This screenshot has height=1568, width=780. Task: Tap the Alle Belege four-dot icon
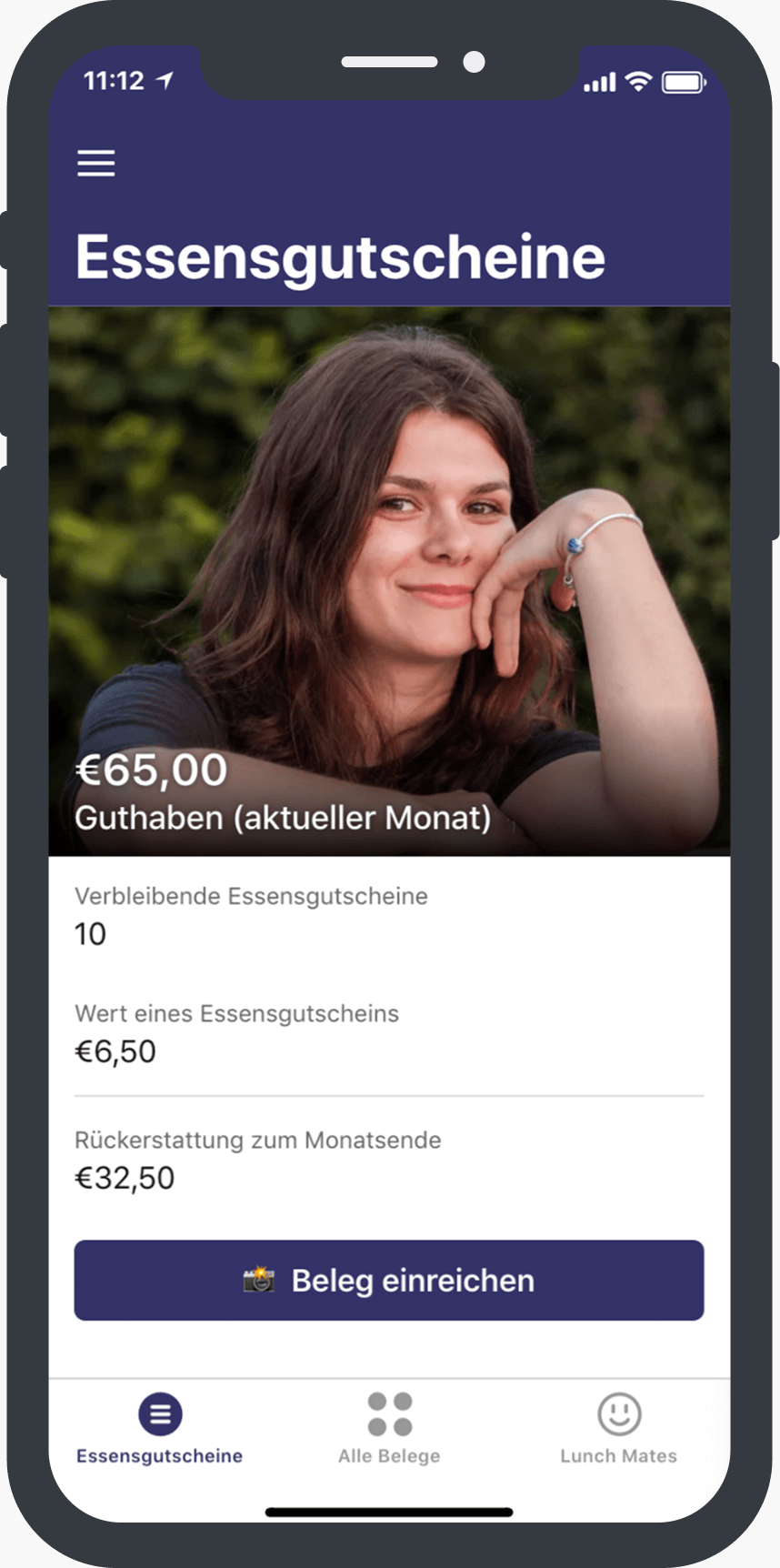point(390,1414)
